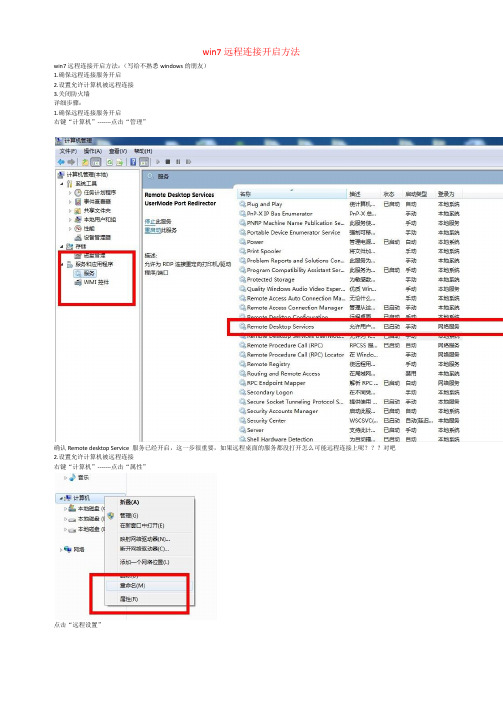
Task: Click the gear icon beside Print Spooler
Action: (x=243, y=251)
